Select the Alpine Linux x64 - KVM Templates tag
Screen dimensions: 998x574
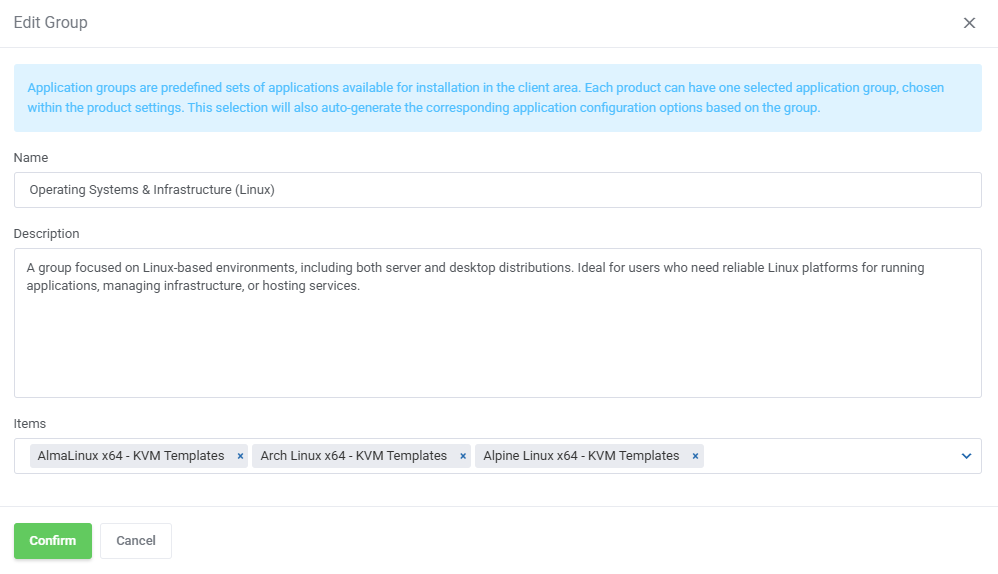coord(581,456)
